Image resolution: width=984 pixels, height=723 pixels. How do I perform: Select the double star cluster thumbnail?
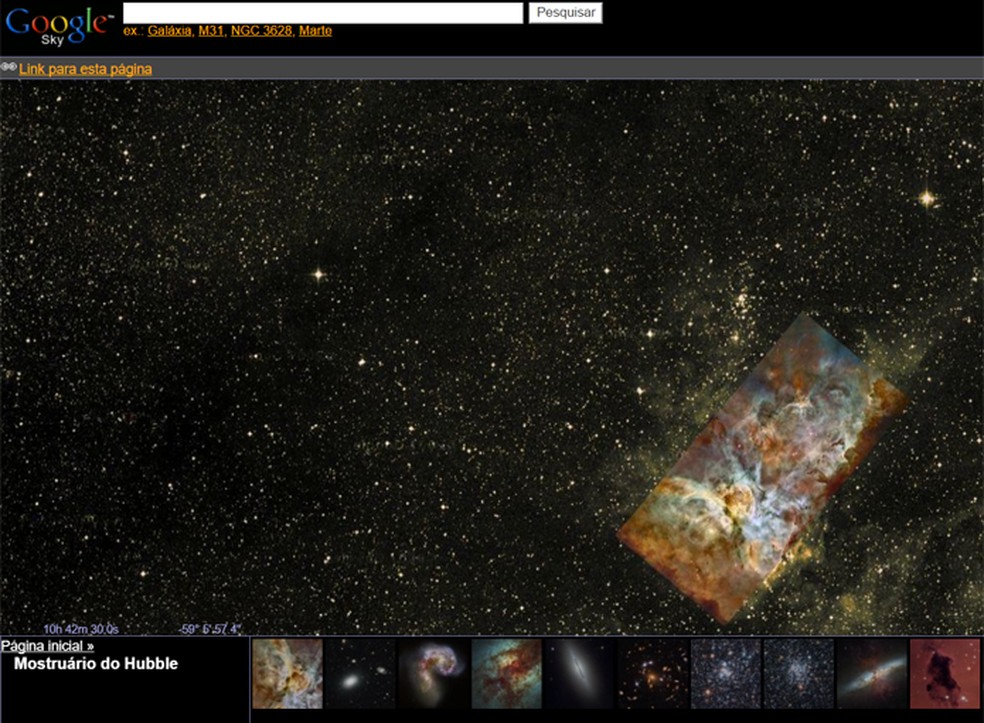(727, 674)
